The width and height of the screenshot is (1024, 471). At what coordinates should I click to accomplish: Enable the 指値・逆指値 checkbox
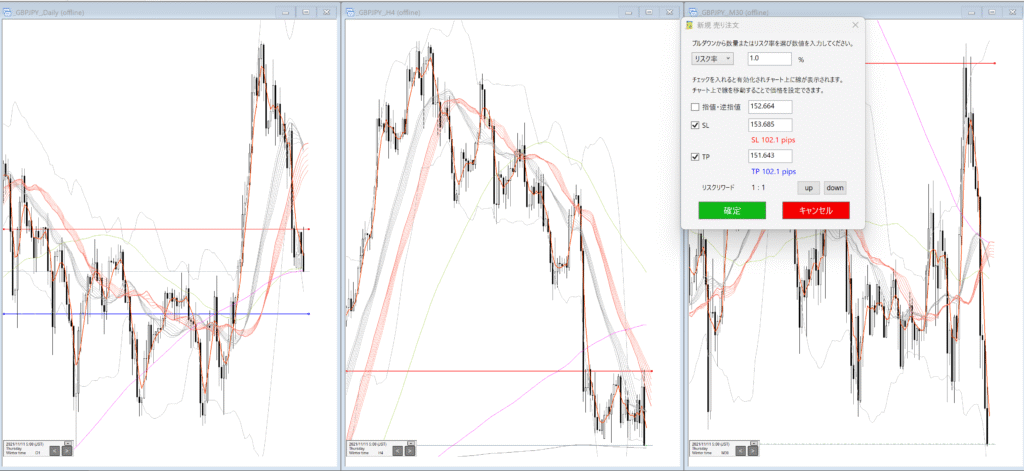pyautogui.click(x=695, y=107)
